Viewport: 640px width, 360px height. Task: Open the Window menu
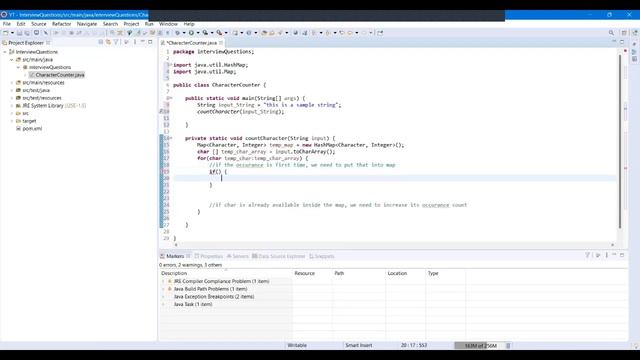coord(168,24)
